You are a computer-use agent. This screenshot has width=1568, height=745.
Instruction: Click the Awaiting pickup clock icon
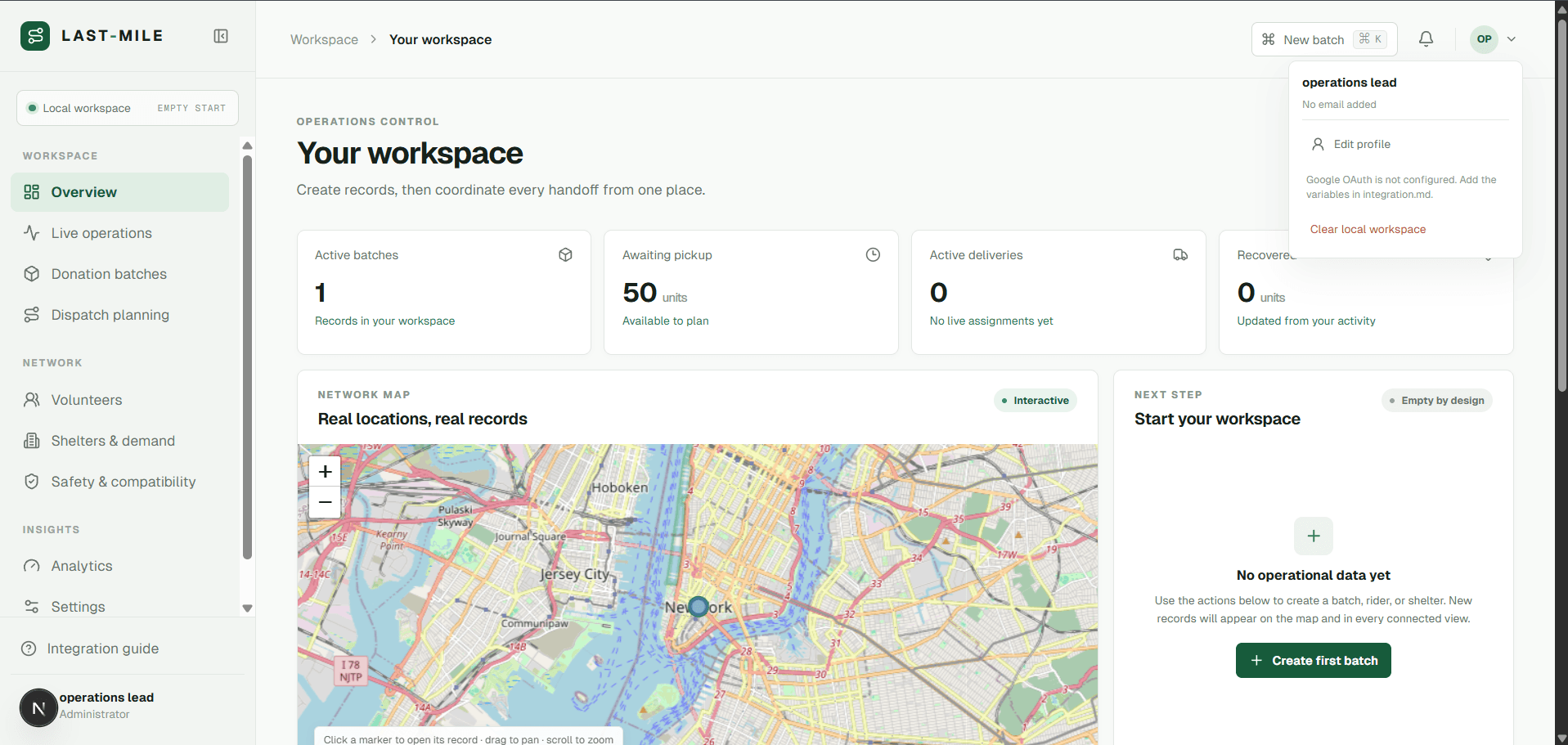pyautogui.click(x=873, y=255)
